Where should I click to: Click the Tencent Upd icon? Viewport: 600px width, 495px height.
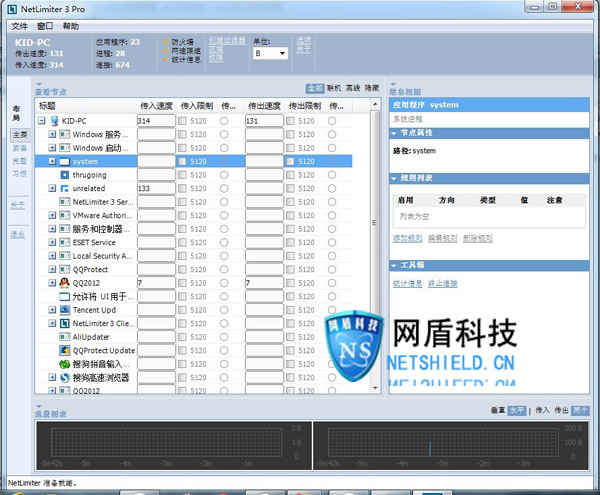tap(65, 310)
